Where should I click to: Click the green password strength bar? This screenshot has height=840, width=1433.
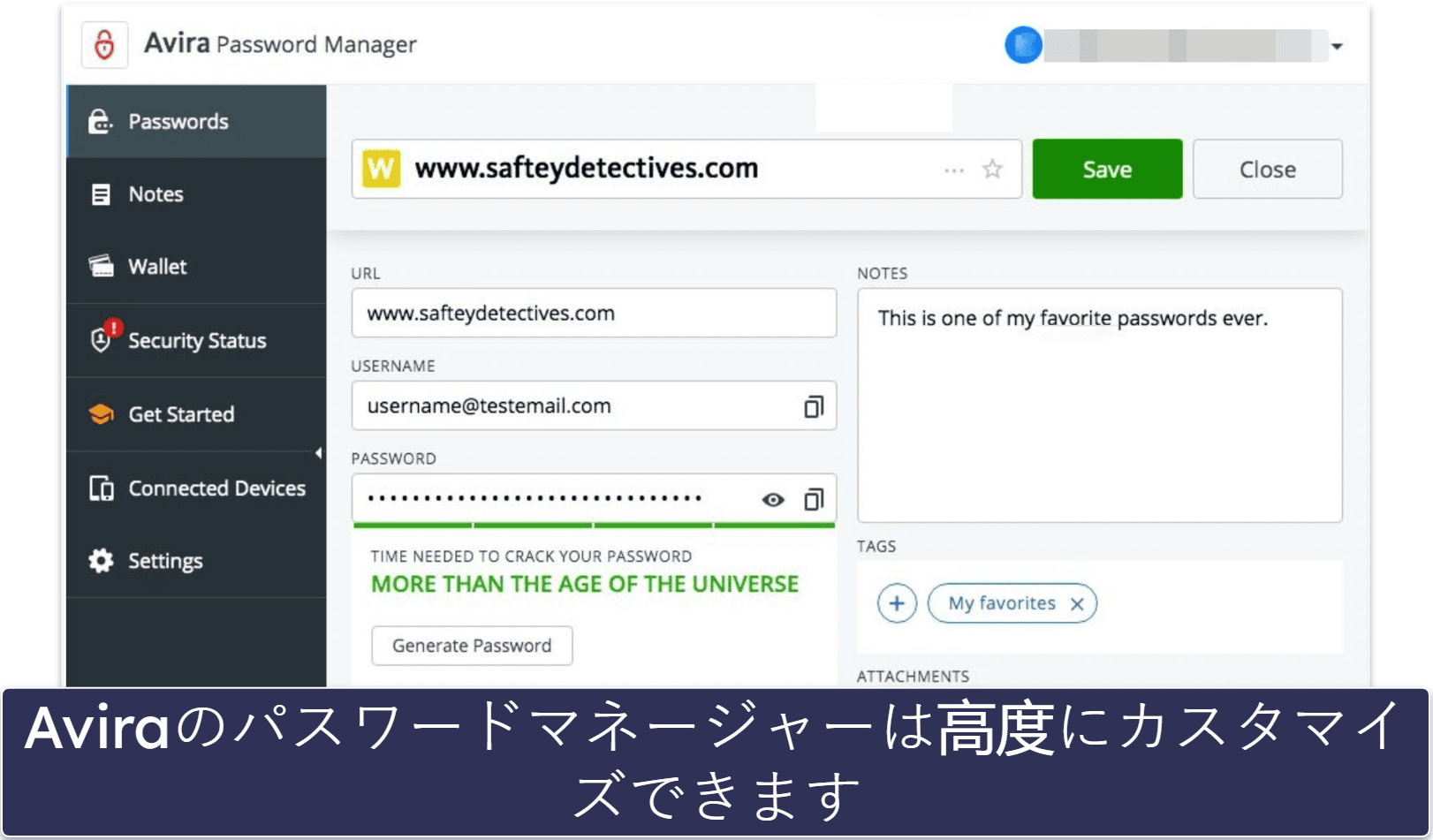tap(594, 526)
